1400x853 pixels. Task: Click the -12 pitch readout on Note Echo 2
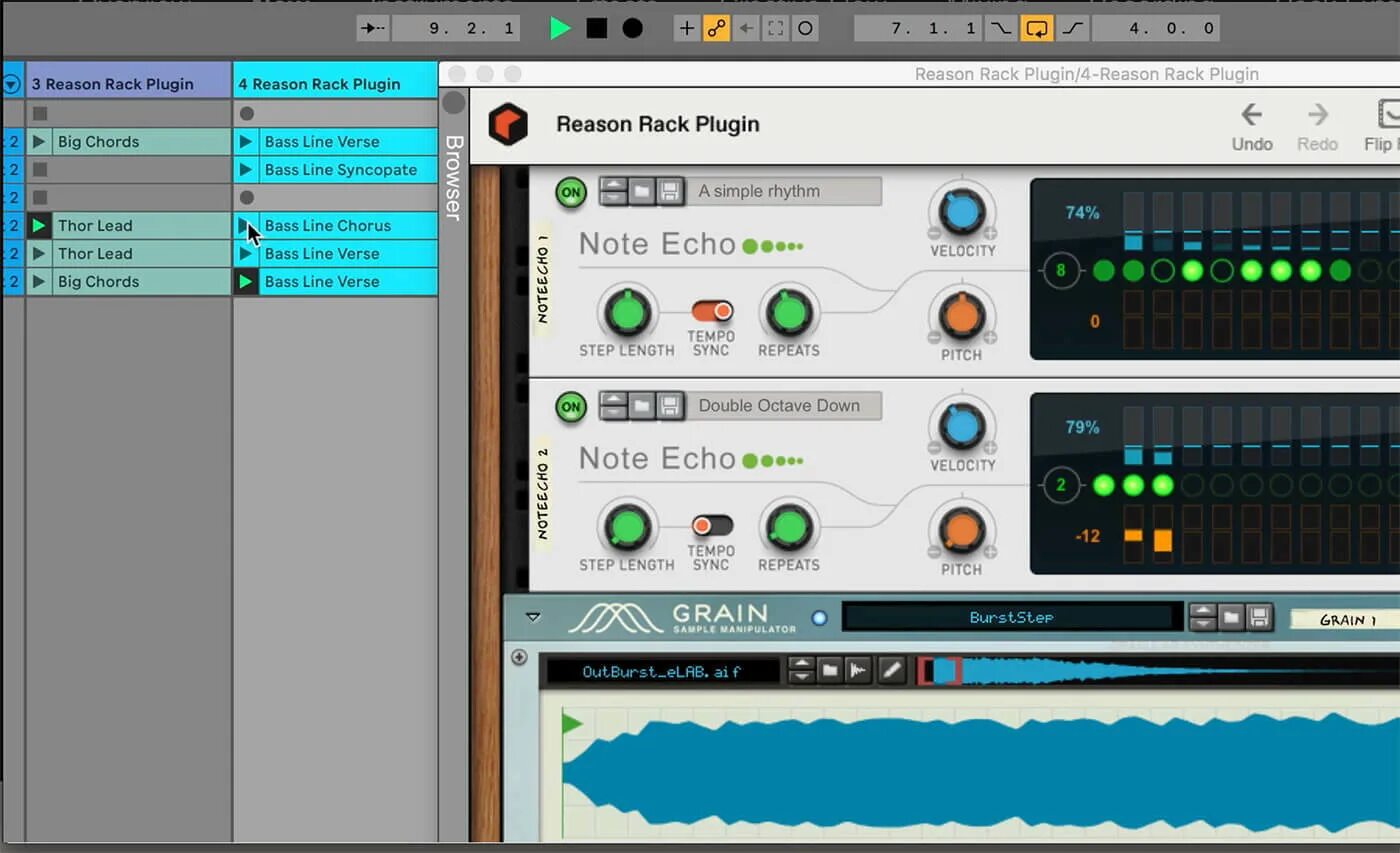[x=1087, y=536]
